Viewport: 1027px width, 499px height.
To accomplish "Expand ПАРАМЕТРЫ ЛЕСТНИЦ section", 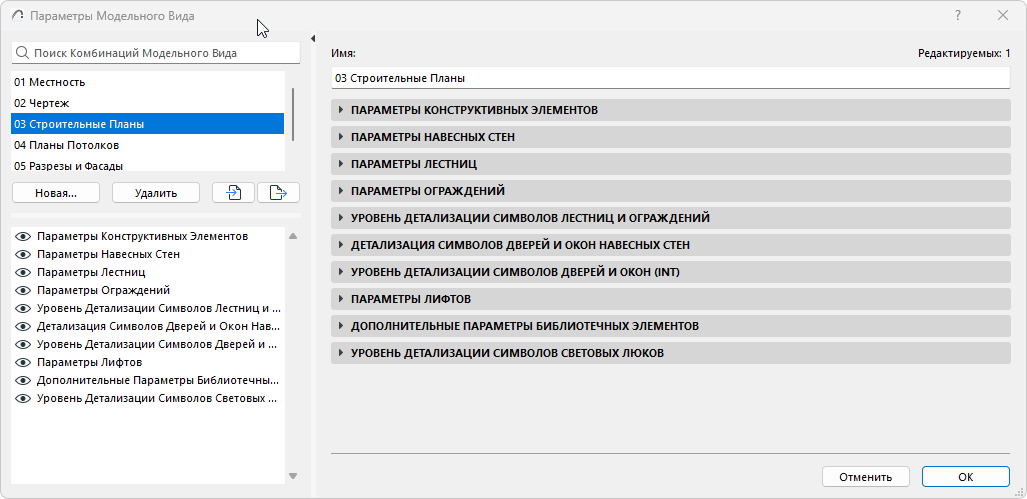I will point(671,164).
